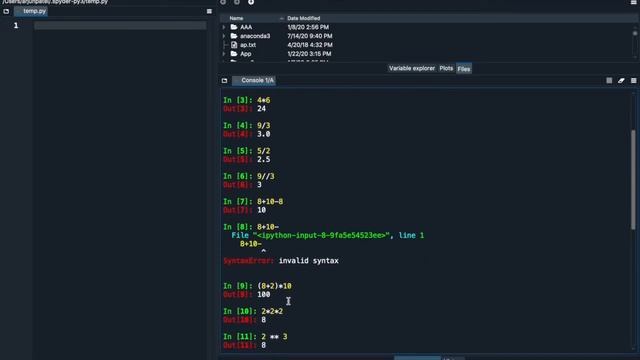Click line number 1 in the editor gutter

16,25
